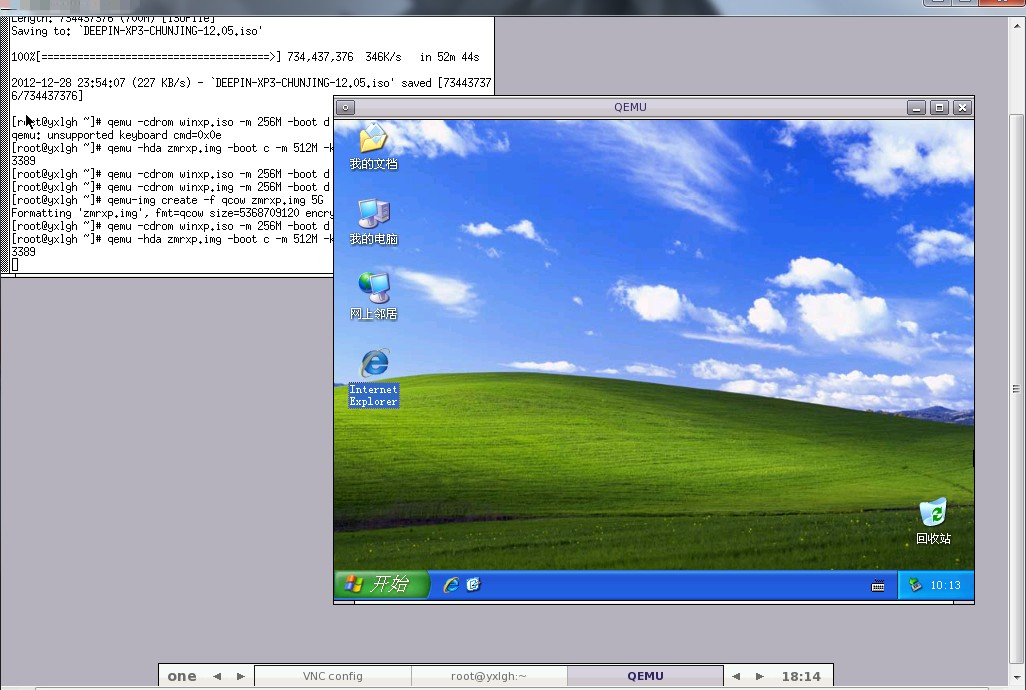Click the left arrow beside the 18:14 clock

pyautogui.click(x=736, y=676)
